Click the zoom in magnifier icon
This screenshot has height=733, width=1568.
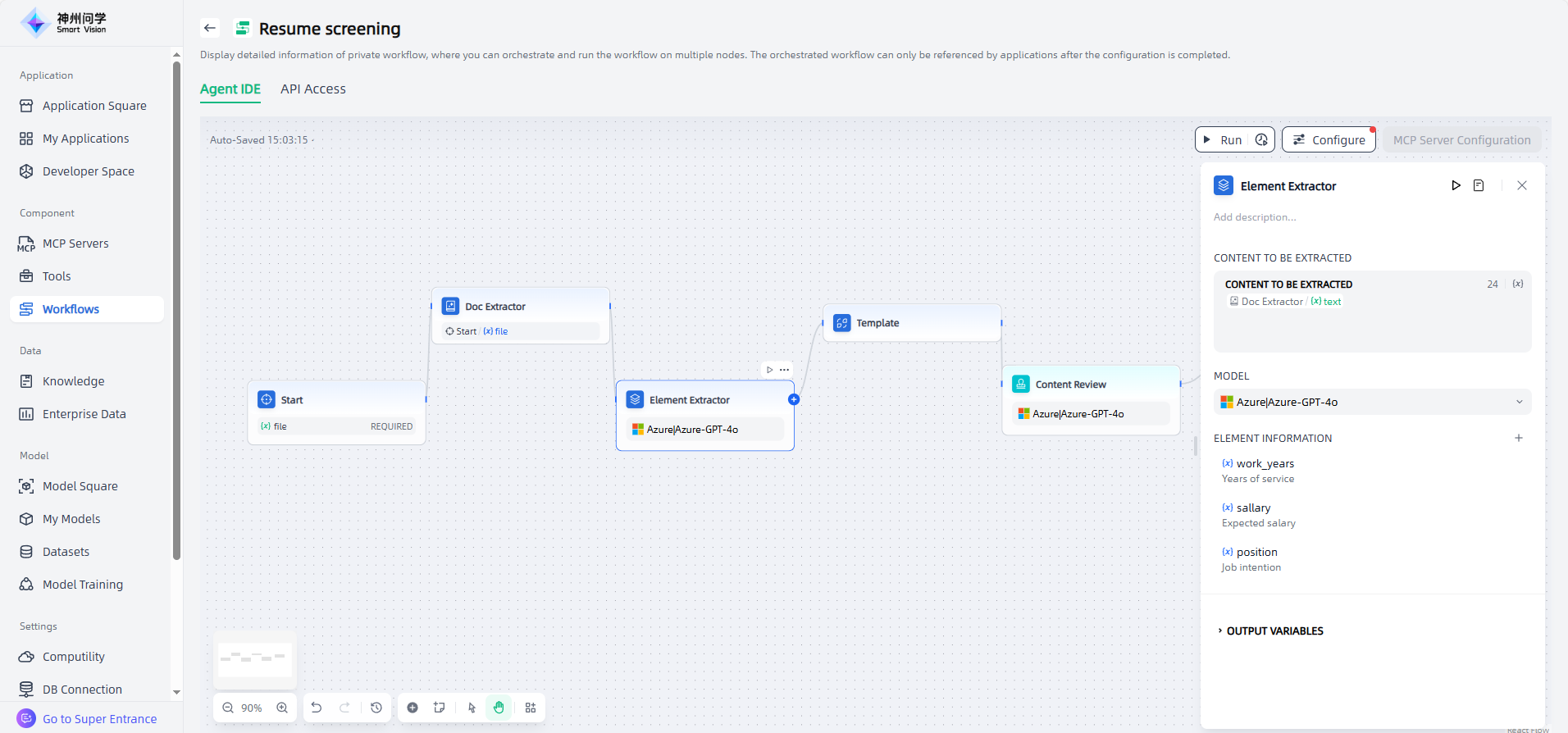(282, 708)
